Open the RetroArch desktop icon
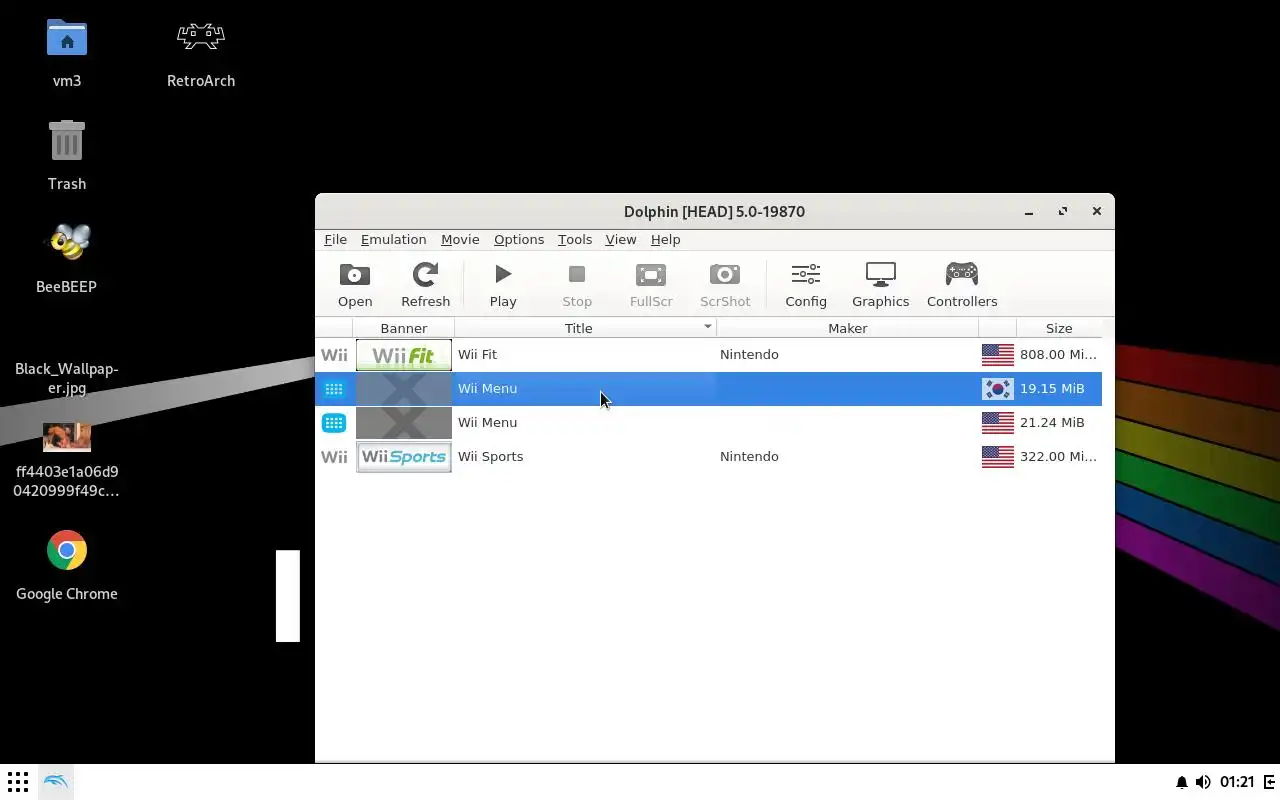 [x=201, y=38]
